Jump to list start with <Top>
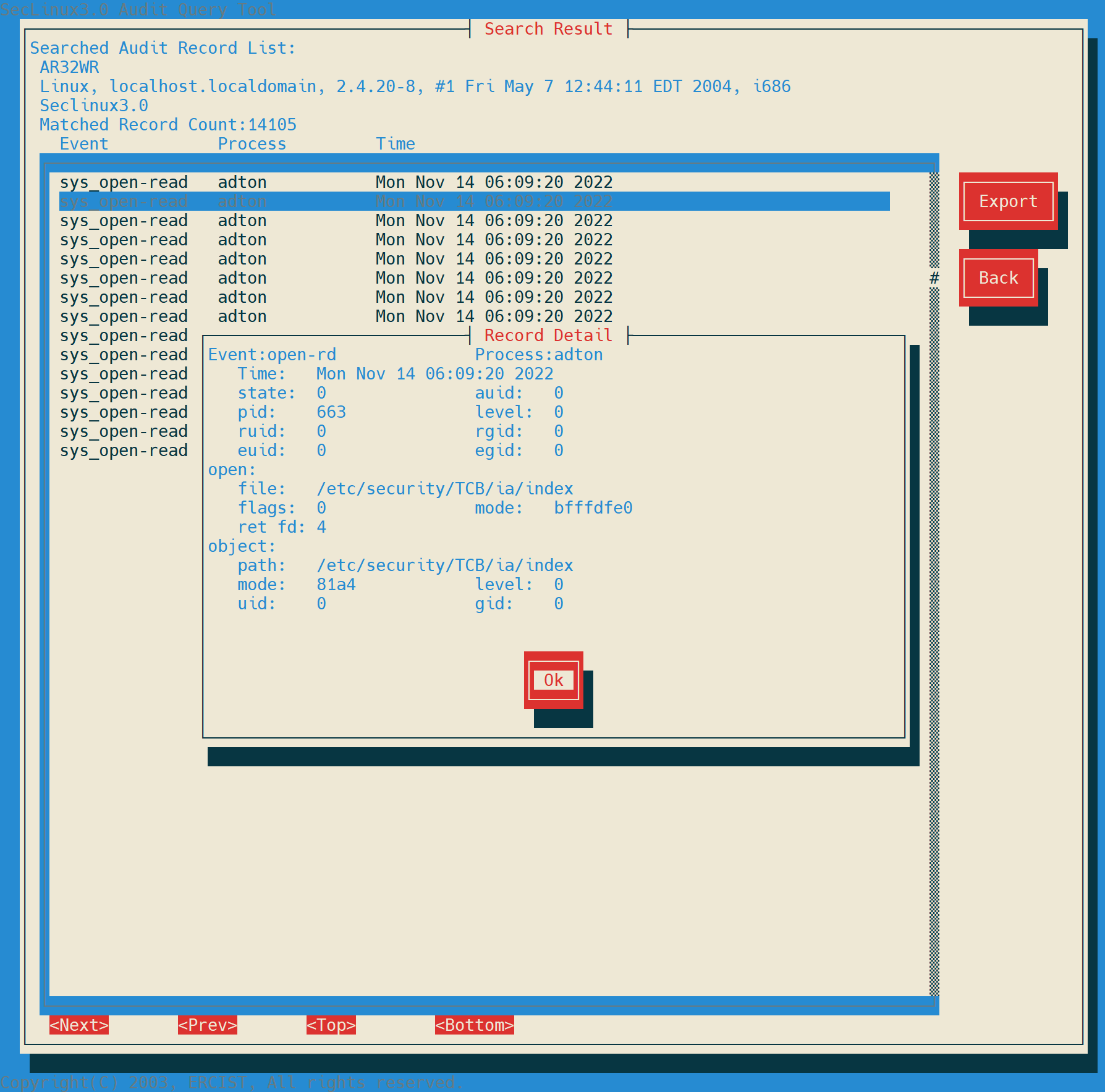The image size is (1105, 1092). click(331, 1025)
